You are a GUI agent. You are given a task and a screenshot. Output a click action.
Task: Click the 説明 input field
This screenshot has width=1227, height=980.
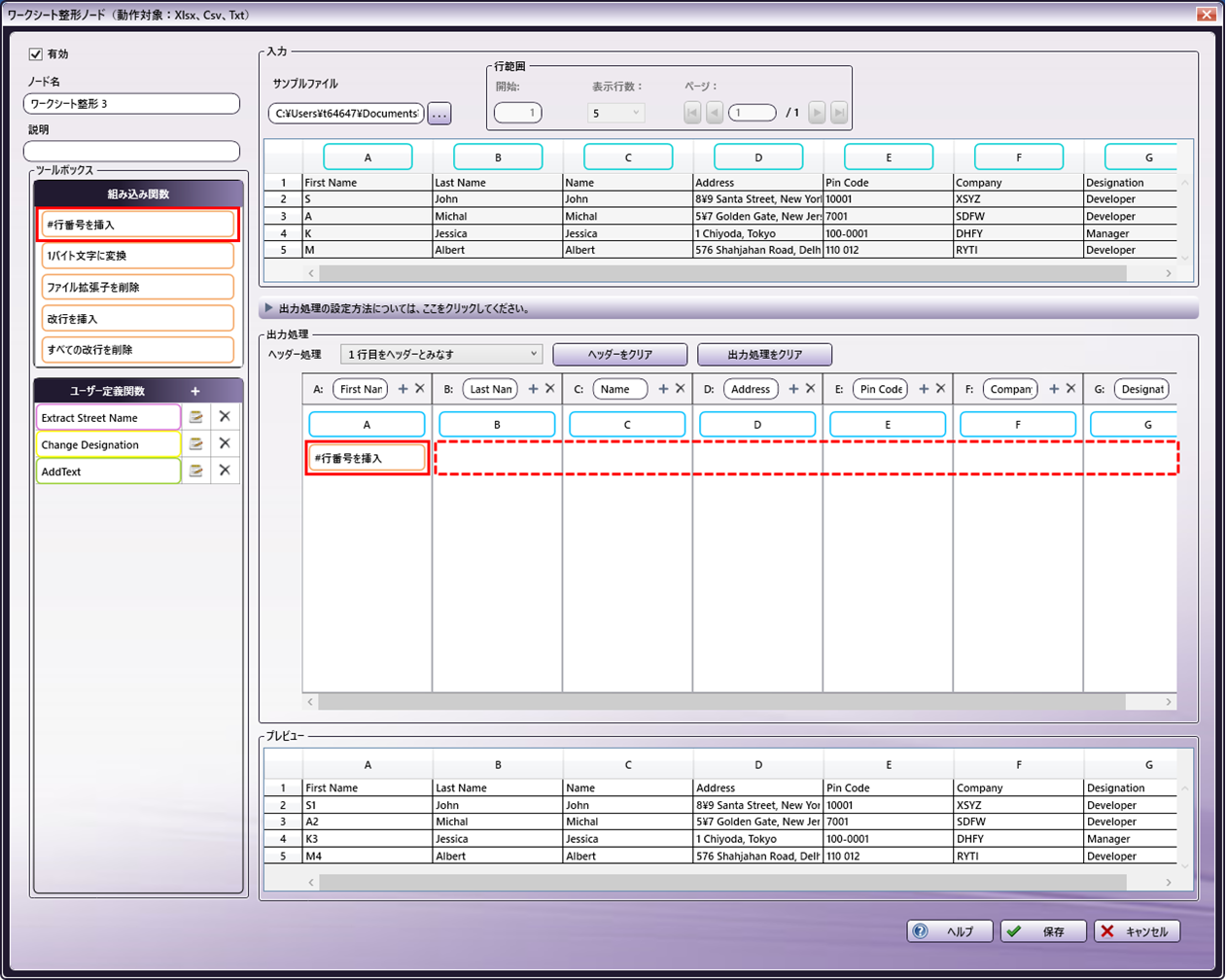(131, 152)
